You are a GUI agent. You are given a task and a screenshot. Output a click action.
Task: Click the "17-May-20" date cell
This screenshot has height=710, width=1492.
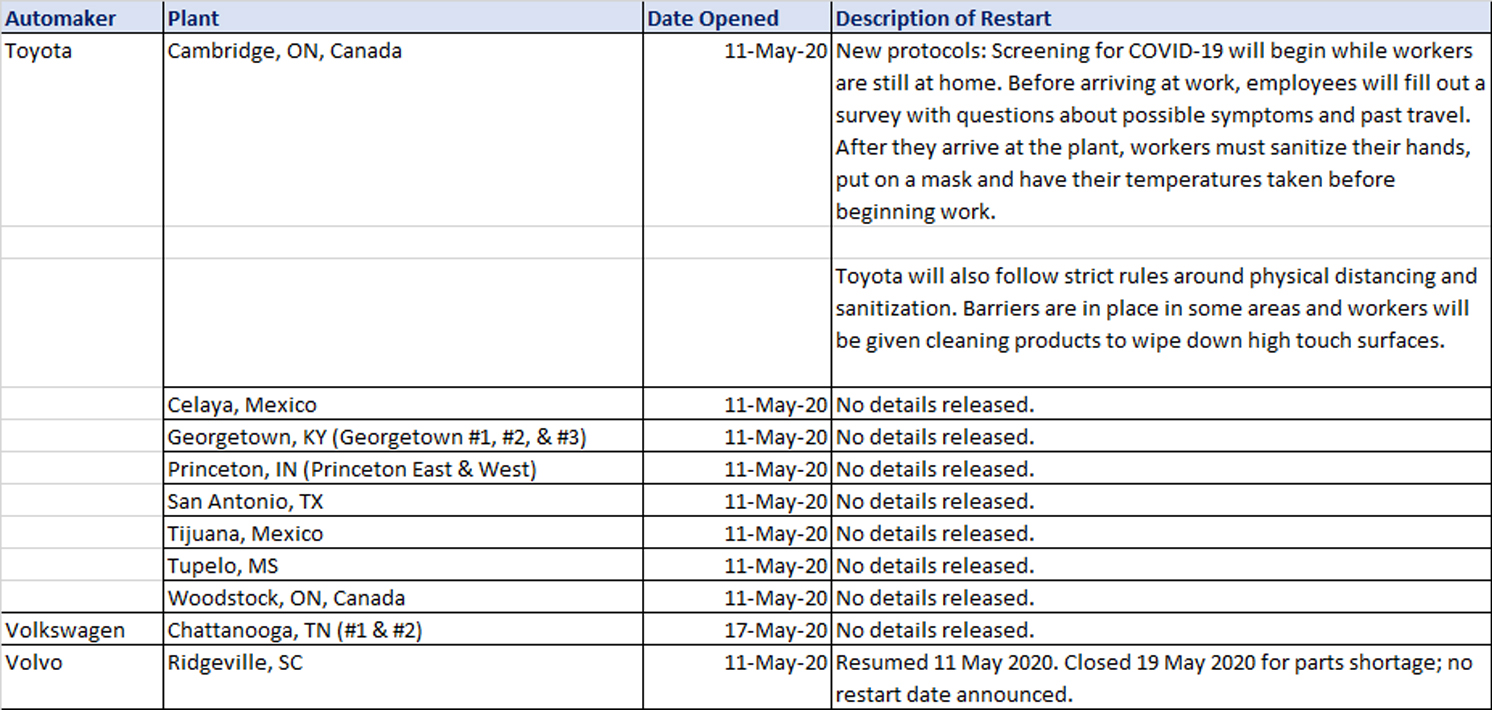[776, 630]
